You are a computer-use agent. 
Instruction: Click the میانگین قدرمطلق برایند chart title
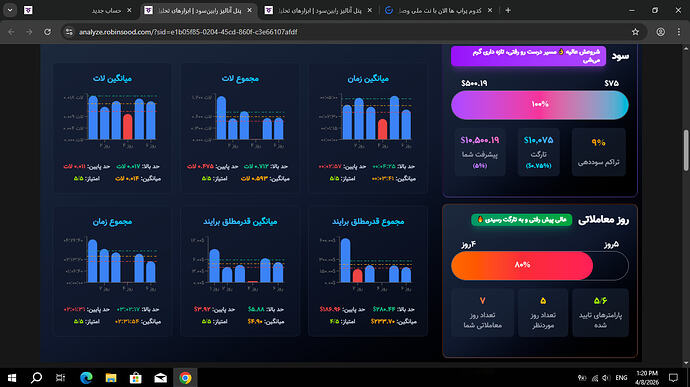tap(240, 221)
